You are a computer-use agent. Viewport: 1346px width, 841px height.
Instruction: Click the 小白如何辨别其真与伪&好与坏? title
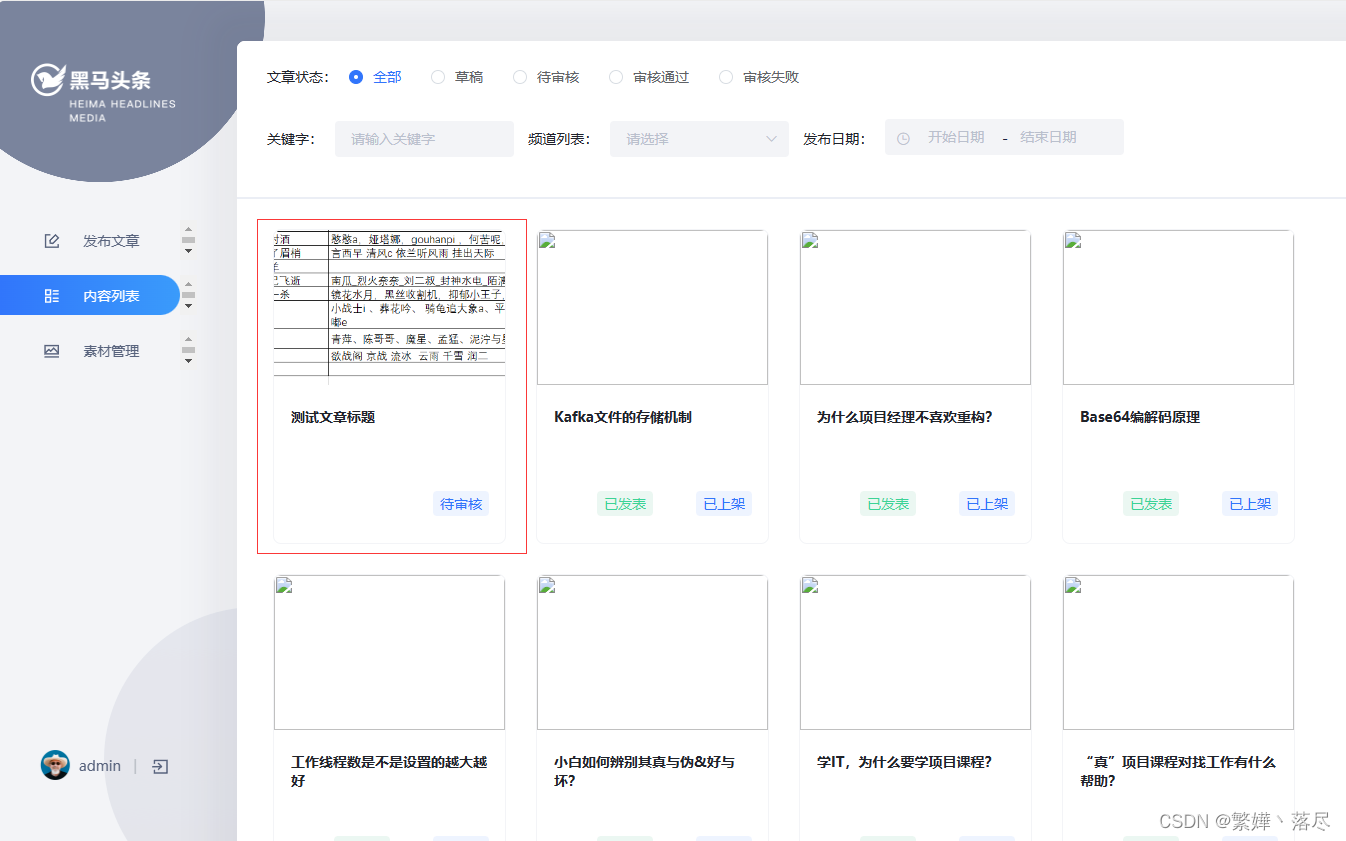tap(644, 771)
